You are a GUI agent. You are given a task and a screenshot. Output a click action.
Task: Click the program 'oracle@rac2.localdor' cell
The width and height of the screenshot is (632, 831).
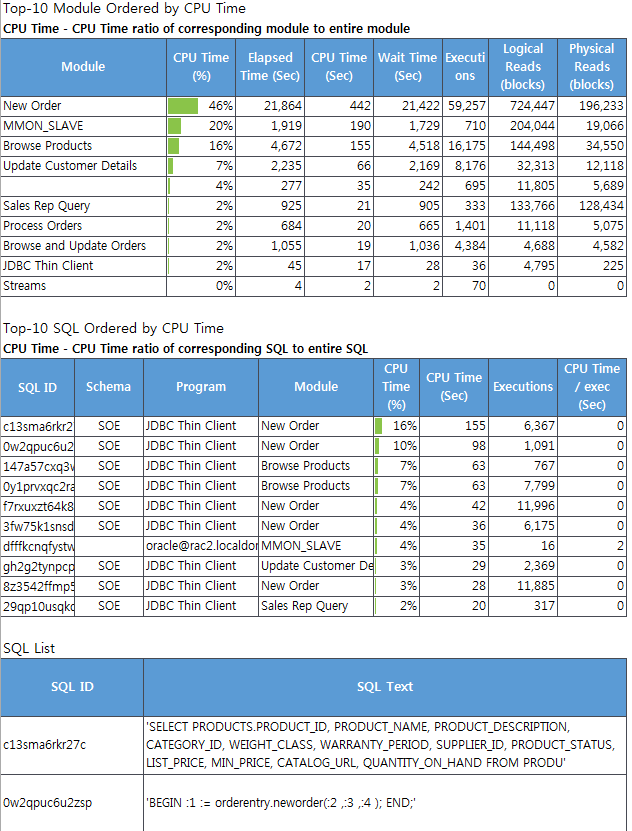201,546
